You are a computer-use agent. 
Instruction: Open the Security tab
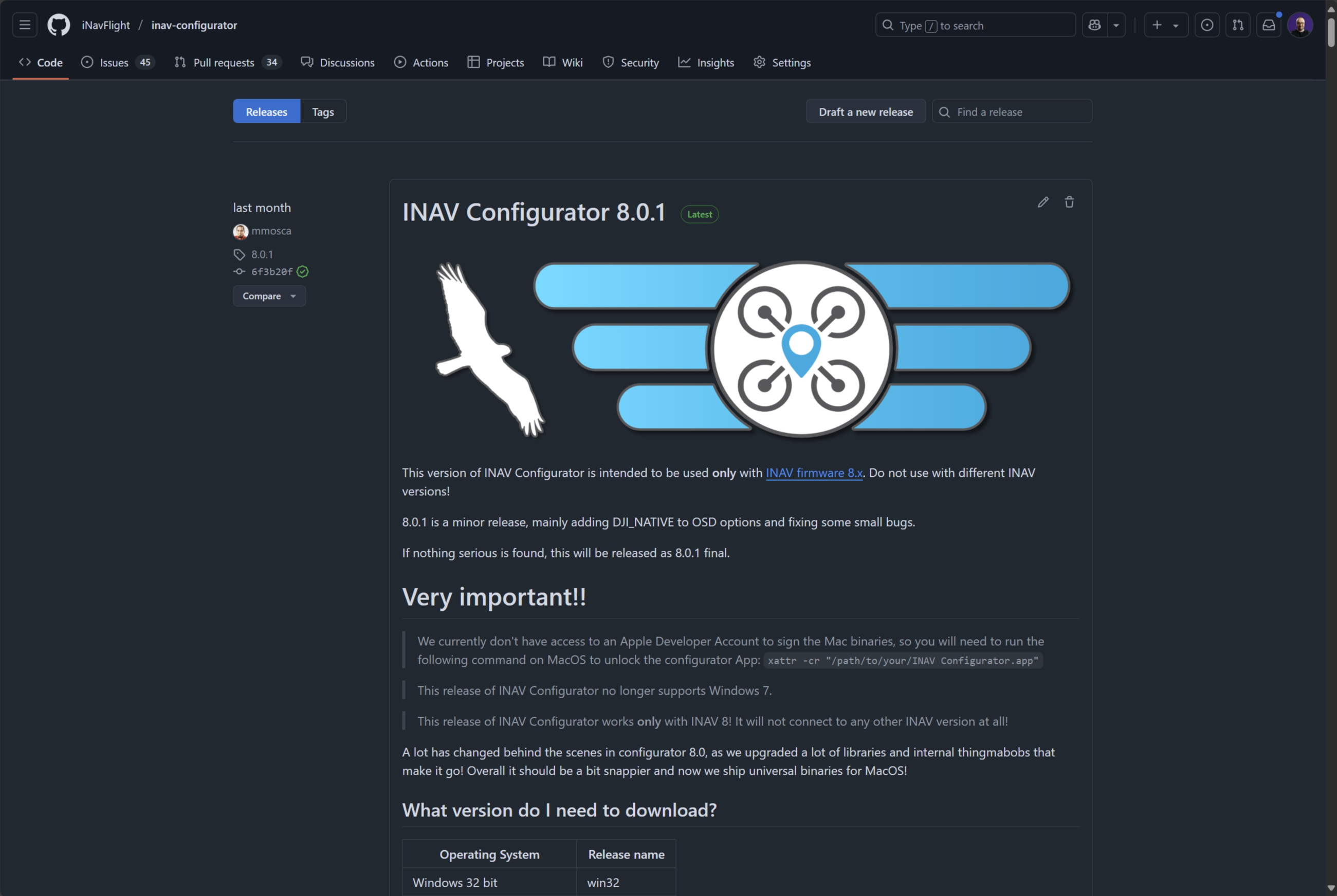[631, 62]
